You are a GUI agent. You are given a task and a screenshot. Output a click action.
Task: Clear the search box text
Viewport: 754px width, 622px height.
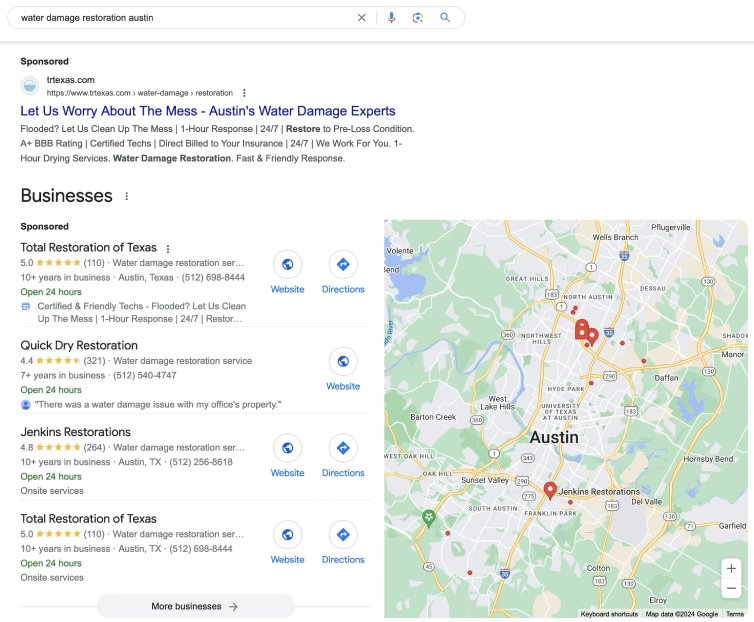point(362,17)
